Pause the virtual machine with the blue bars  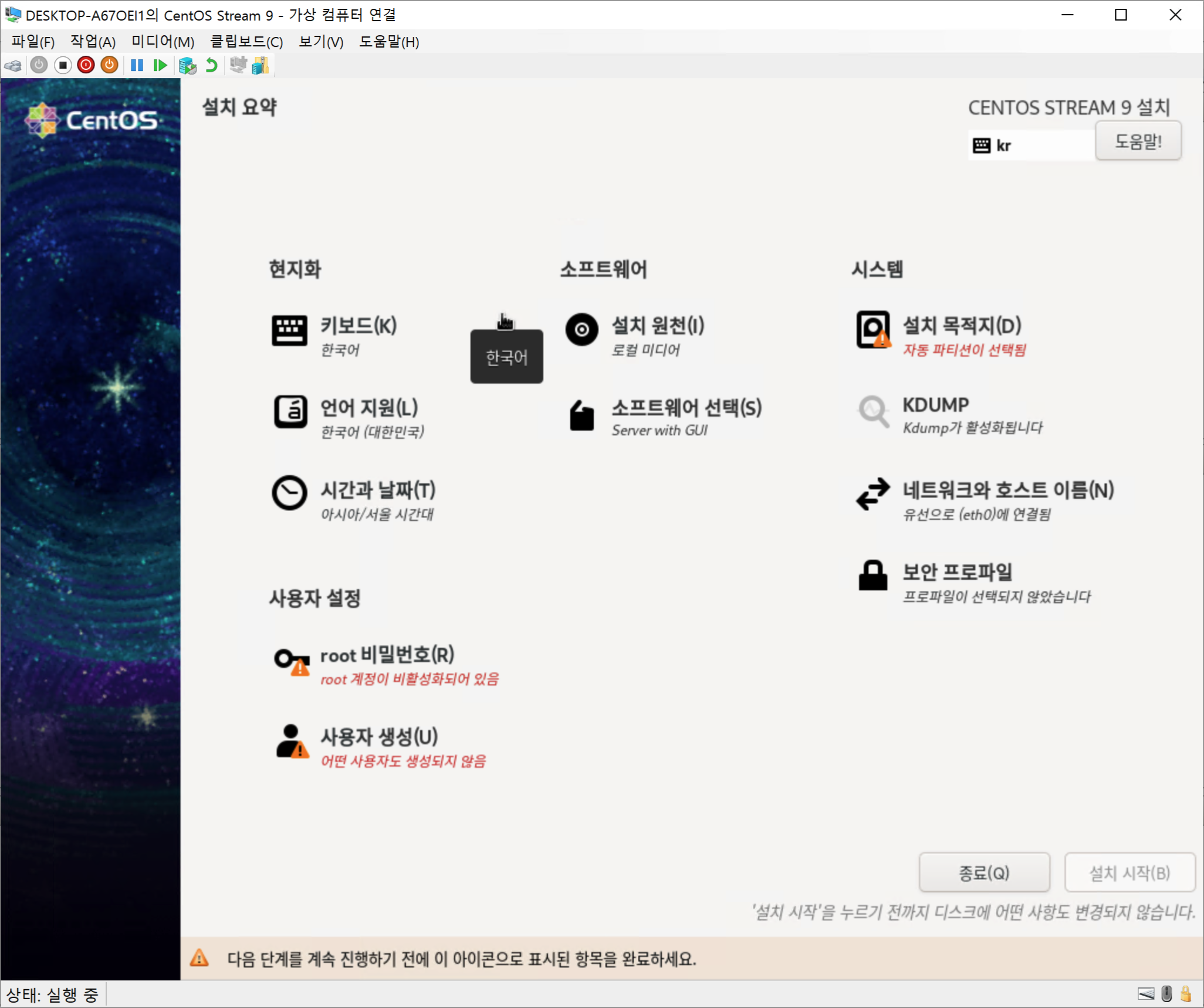coord(137,65)
